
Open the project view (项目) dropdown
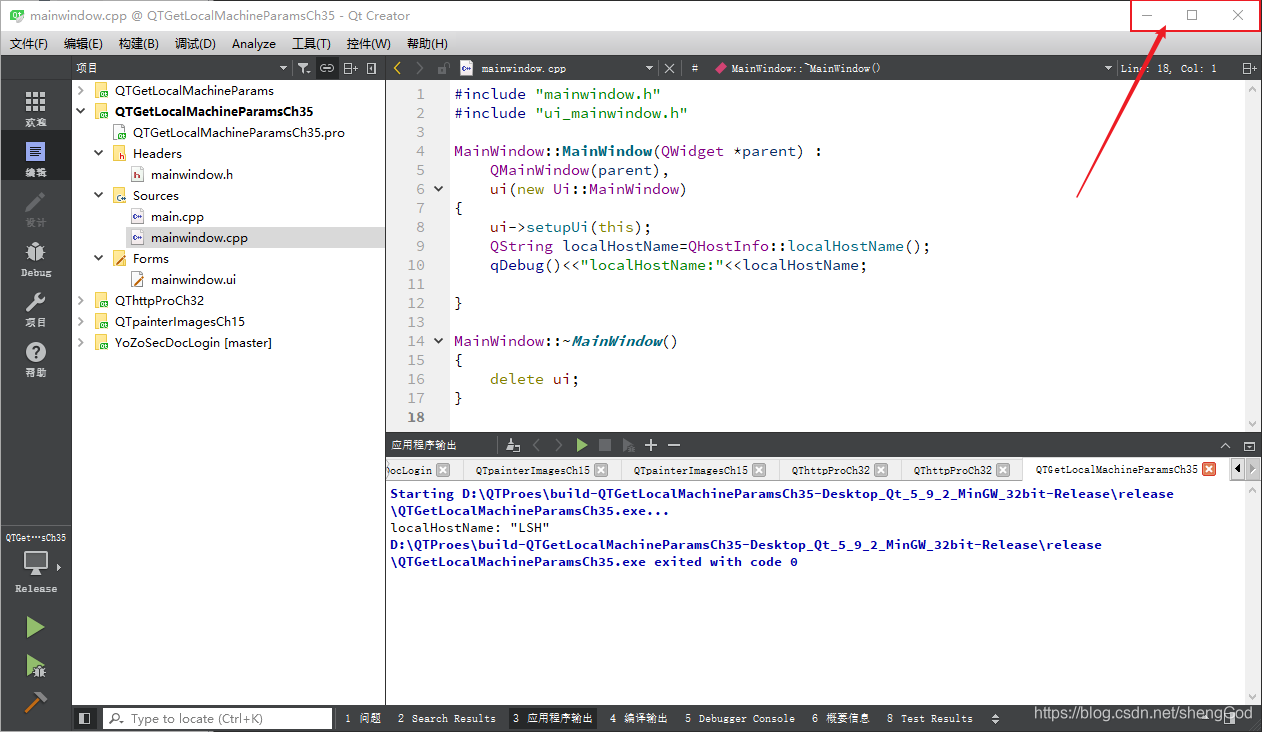click(x=181, y=68)
